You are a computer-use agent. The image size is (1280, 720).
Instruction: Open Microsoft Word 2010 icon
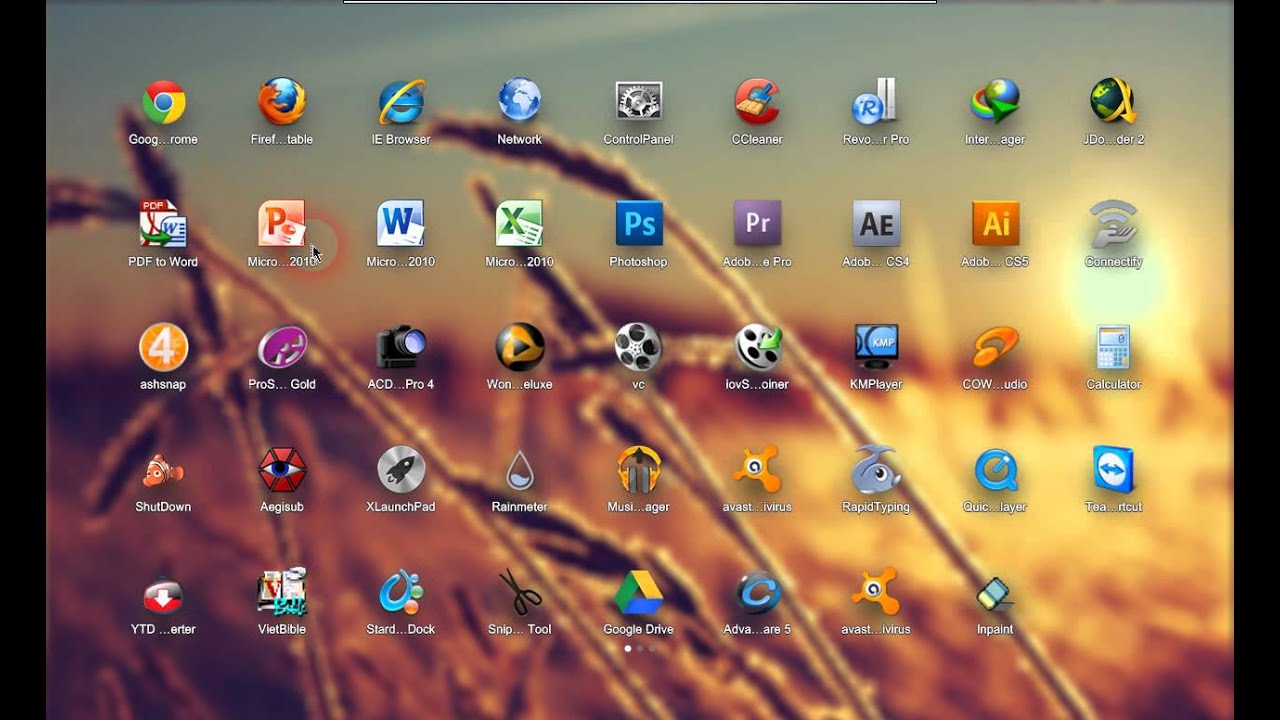[401, 224]
